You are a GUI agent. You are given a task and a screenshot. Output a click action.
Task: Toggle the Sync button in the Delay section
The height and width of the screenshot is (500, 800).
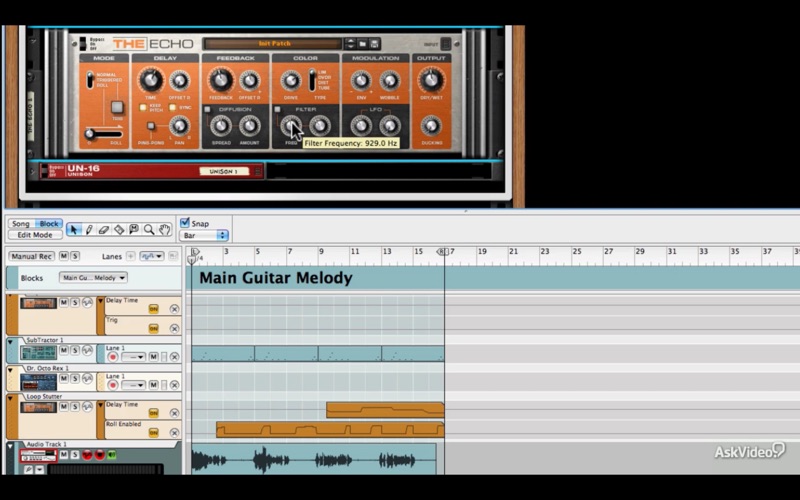point(172,108)
